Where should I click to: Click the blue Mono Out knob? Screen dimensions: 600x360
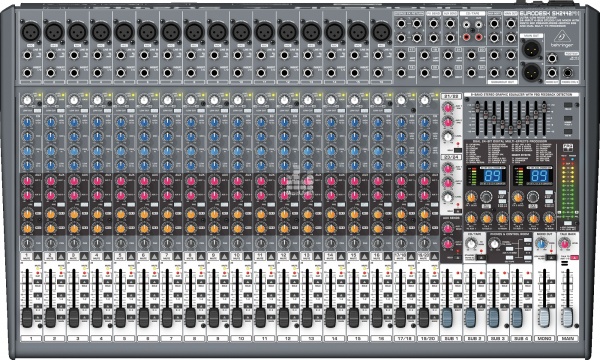(x=541, y=244)
